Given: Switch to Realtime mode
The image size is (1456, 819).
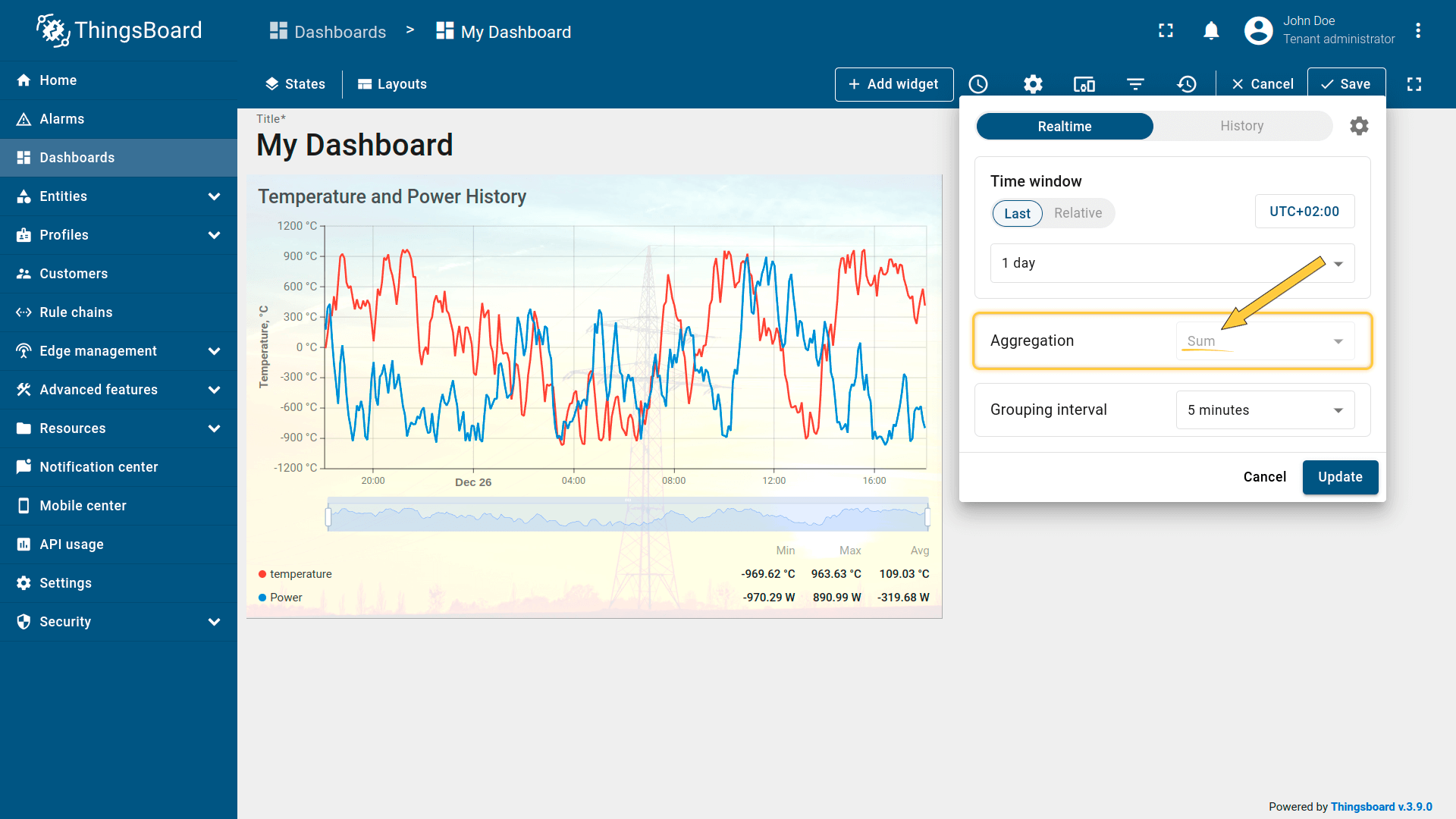Looking at the screenshot, I should (x=1065, y=126).
